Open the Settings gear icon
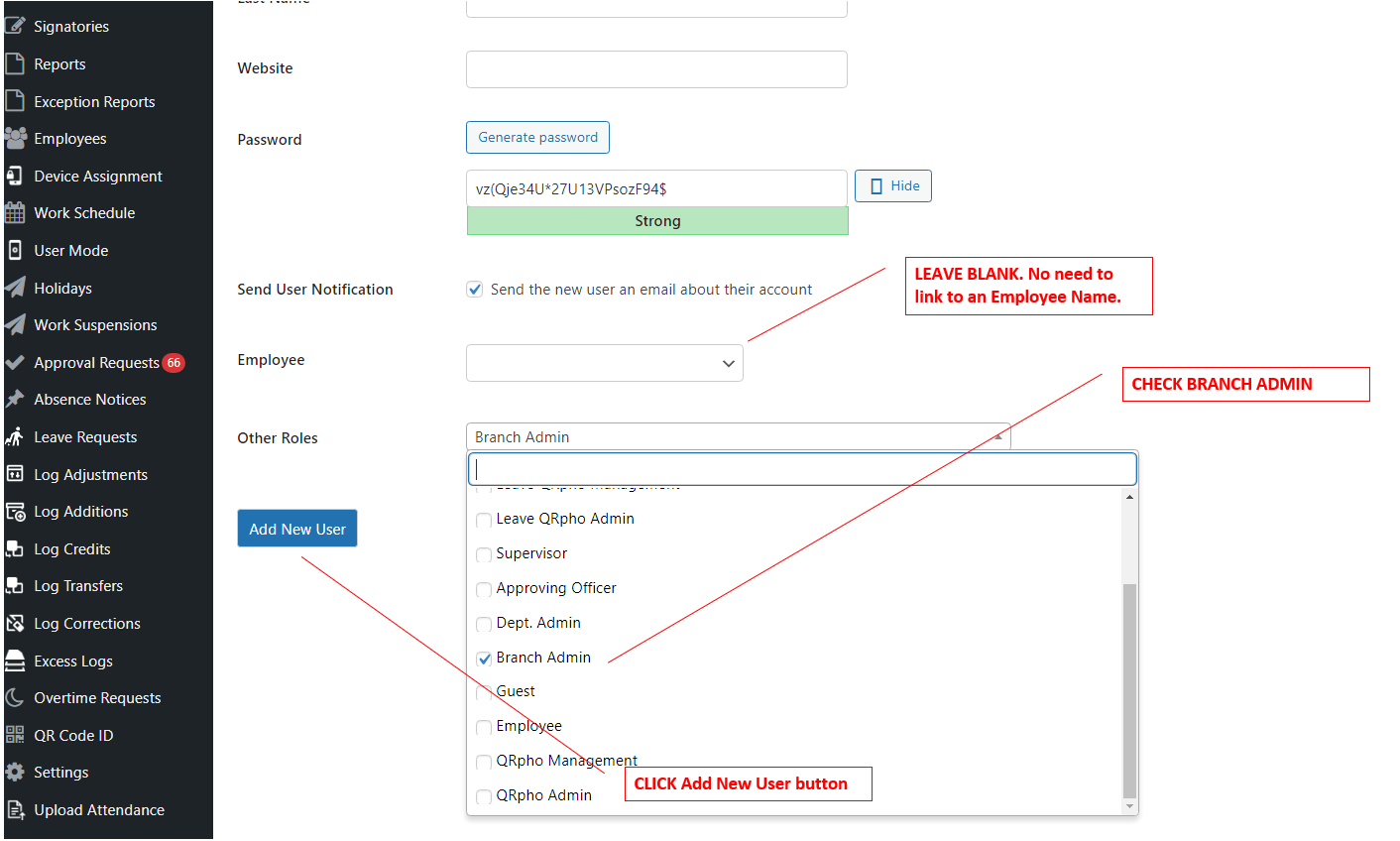 (14, 772)
